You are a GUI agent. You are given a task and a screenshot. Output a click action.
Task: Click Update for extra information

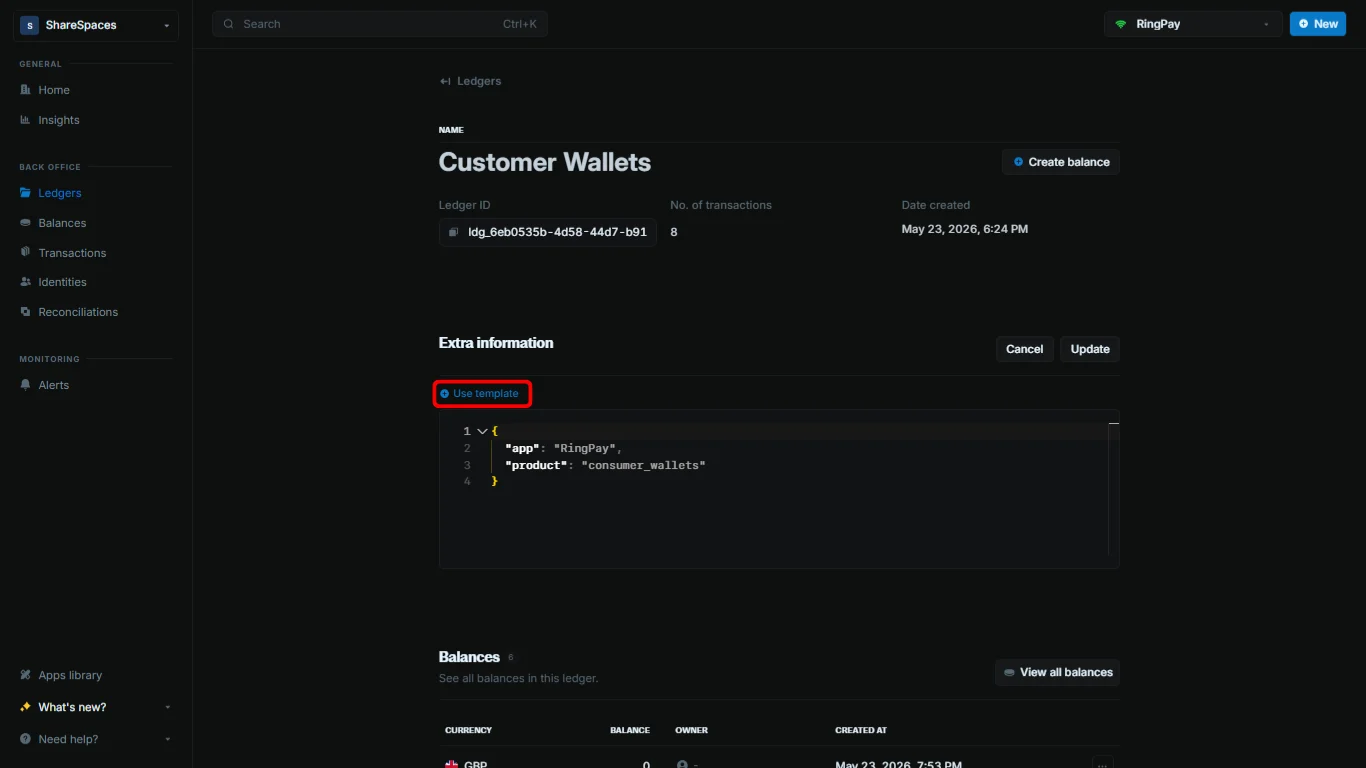1090,349
